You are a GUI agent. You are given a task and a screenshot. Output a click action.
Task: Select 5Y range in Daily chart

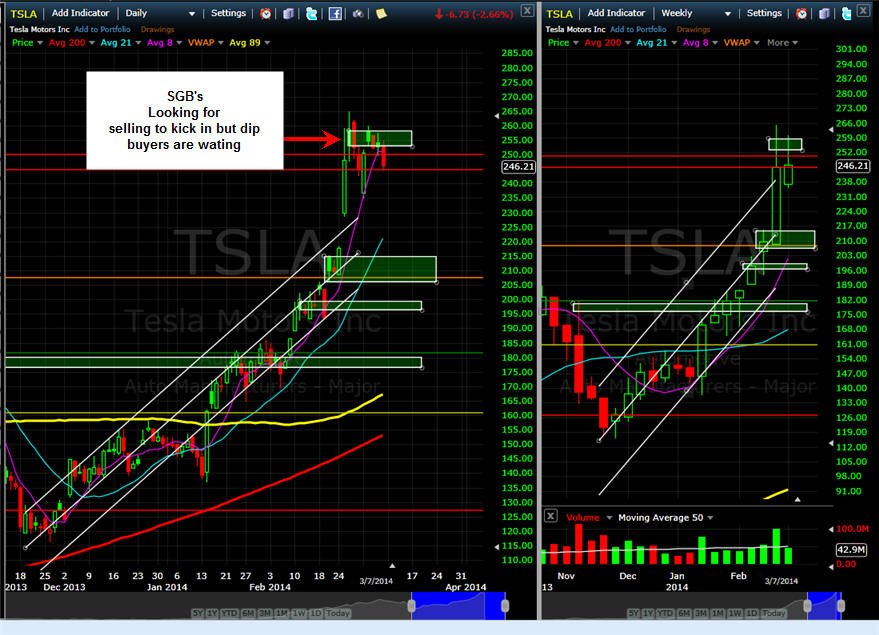[198, 613]
